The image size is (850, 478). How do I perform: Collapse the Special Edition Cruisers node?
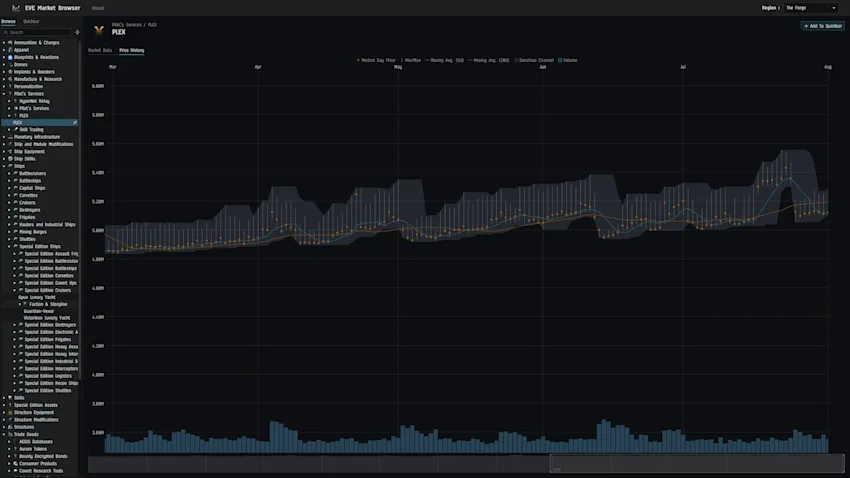15,290
